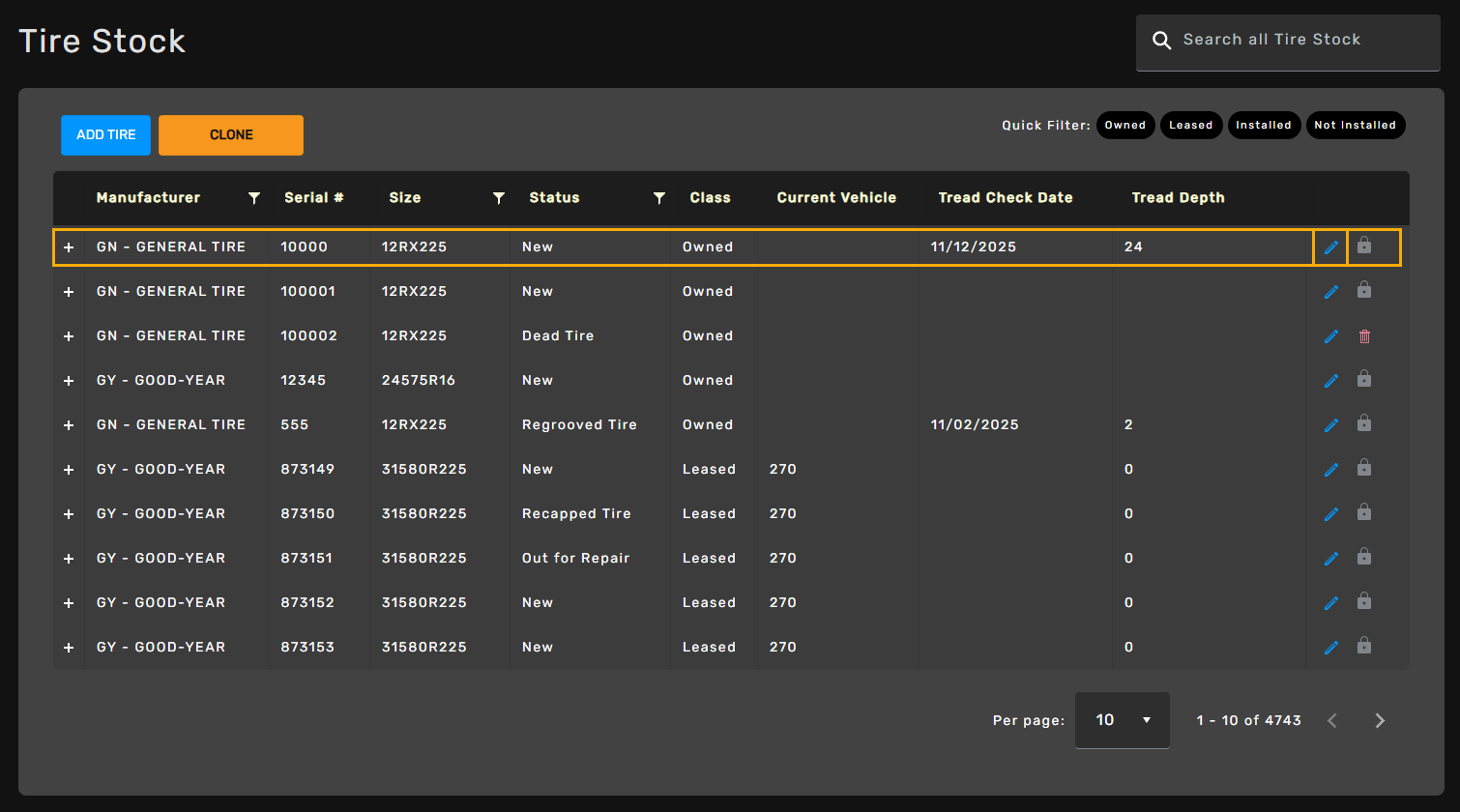Viewport: 1460px width, 812px height.
Task: Focus the Search all Tire Stock field
Action: (1296, 40)
